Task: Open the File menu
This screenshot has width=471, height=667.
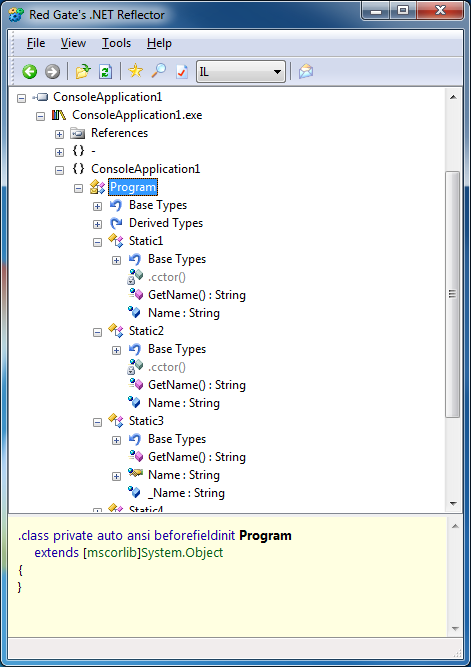Action: (36, 43)
